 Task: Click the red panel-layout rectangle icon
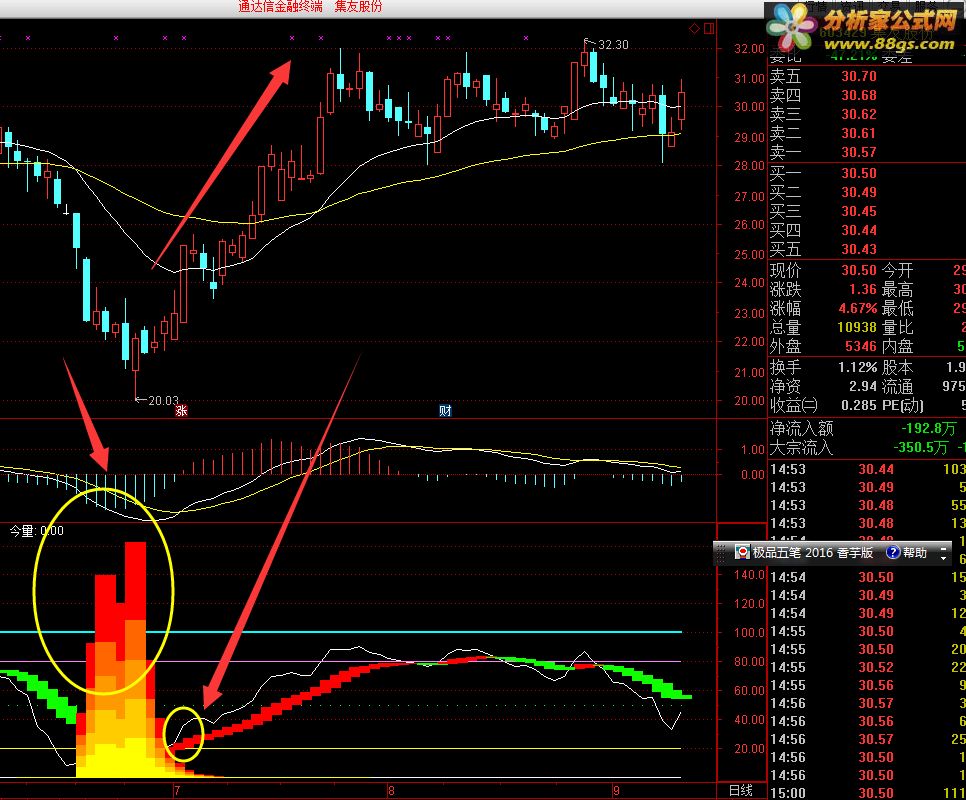click(x=708, y=28)
